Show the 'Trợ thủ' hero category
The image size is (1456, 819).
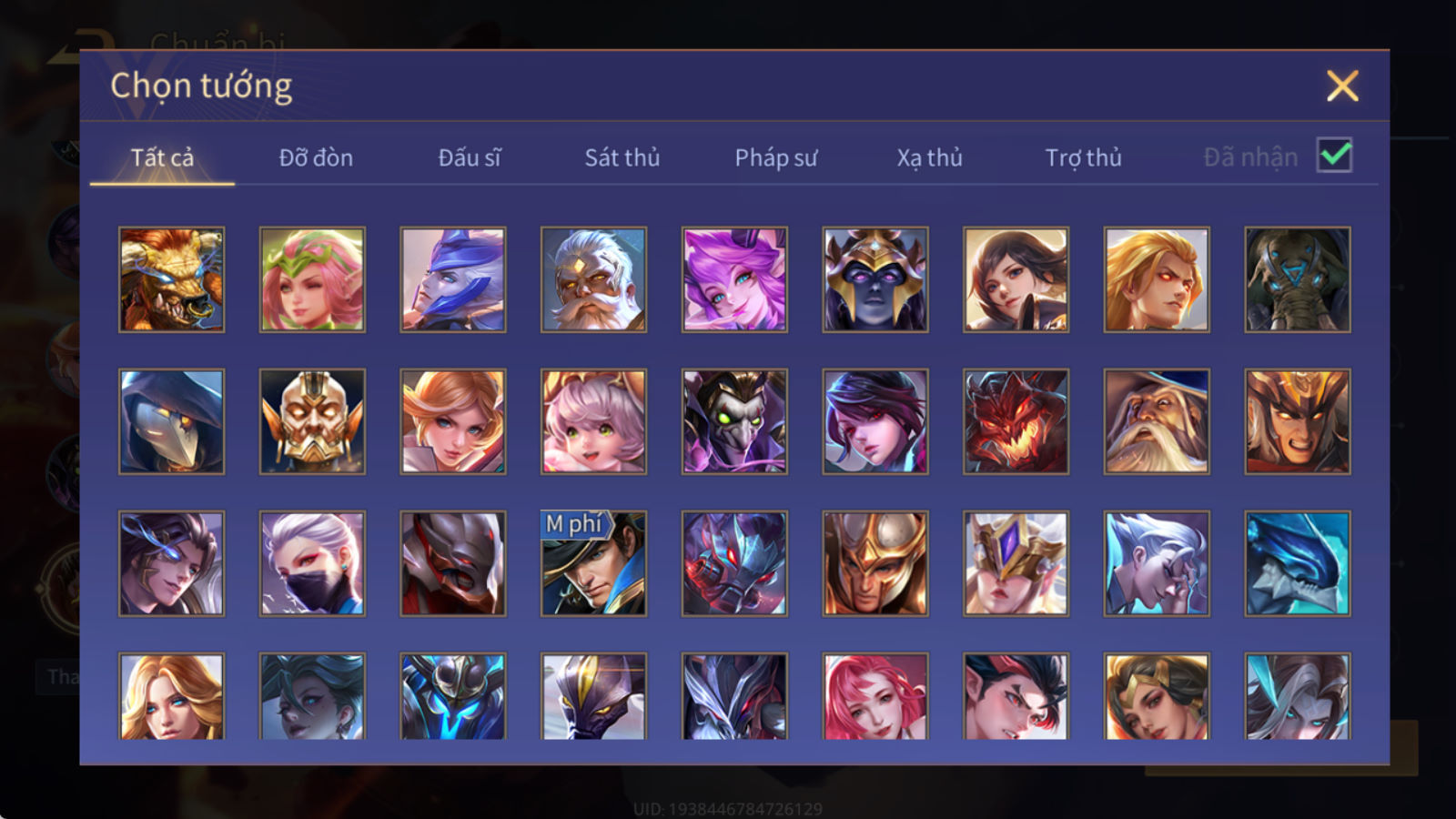(1083, 157)
